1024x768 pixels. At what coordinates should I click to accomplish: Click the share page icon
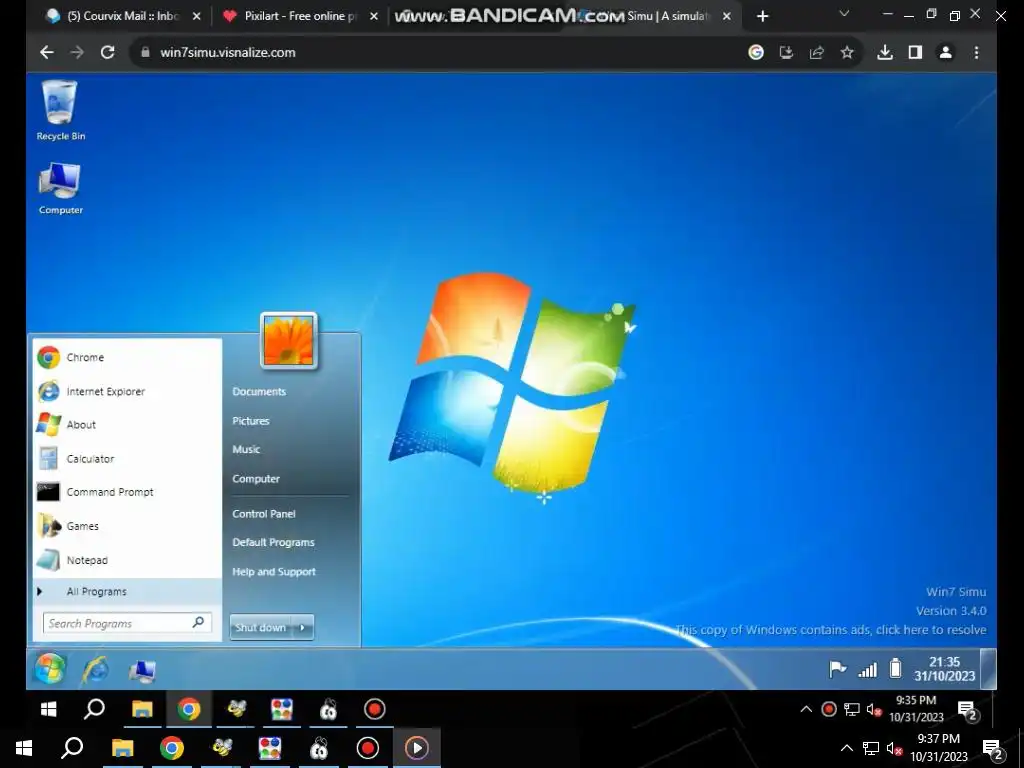(816, 52)
